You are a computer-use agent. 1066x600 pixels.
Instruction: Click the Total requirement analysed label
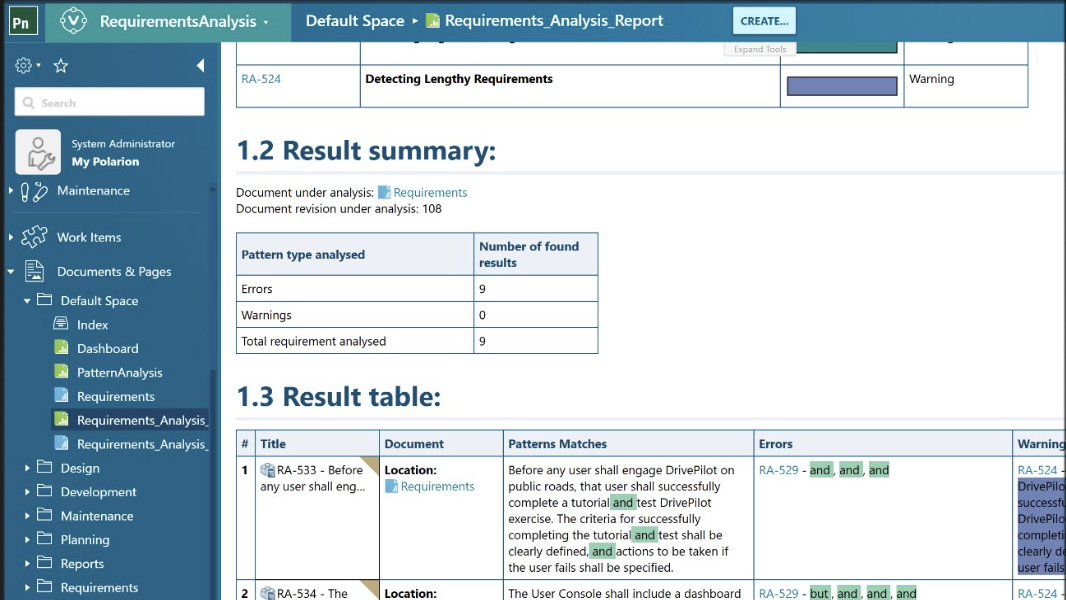(313, 341)
